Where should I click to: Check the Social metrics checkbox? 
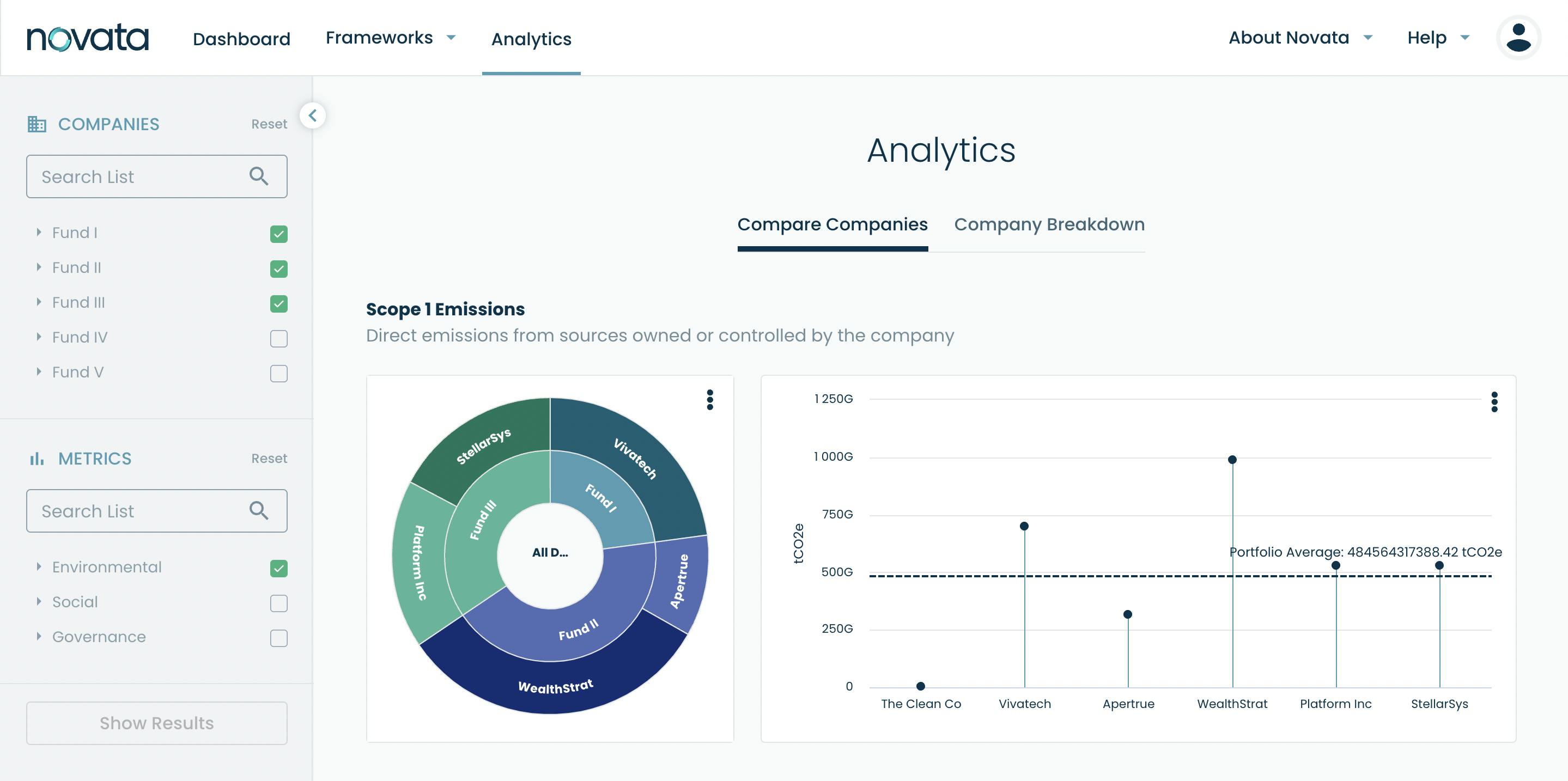click(x=279, y=603)
